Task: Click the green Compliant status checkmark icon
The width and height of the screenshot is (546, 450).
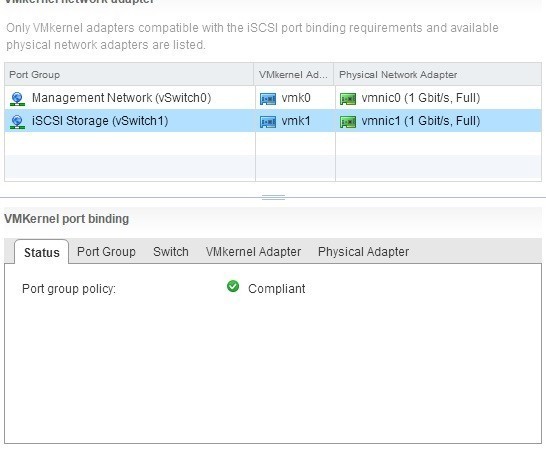Action: (233, 286)
